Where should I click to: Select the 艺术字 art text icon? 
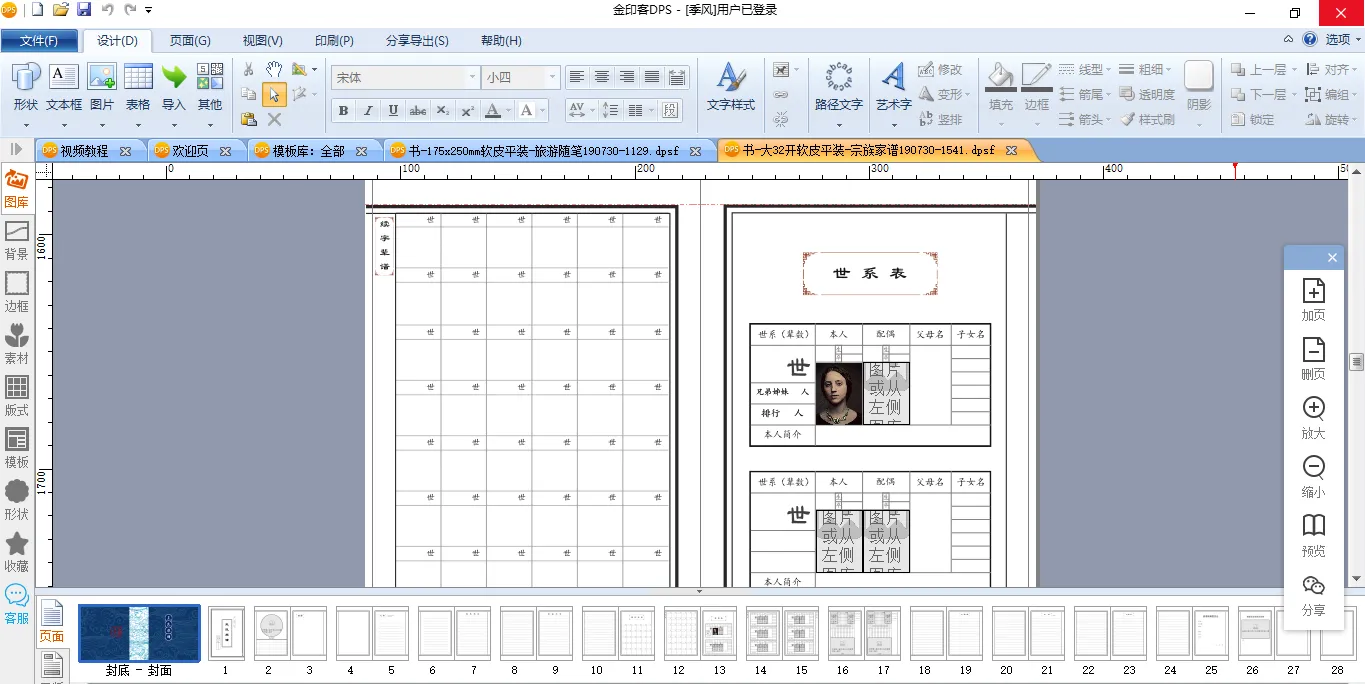tap(893, 86)
